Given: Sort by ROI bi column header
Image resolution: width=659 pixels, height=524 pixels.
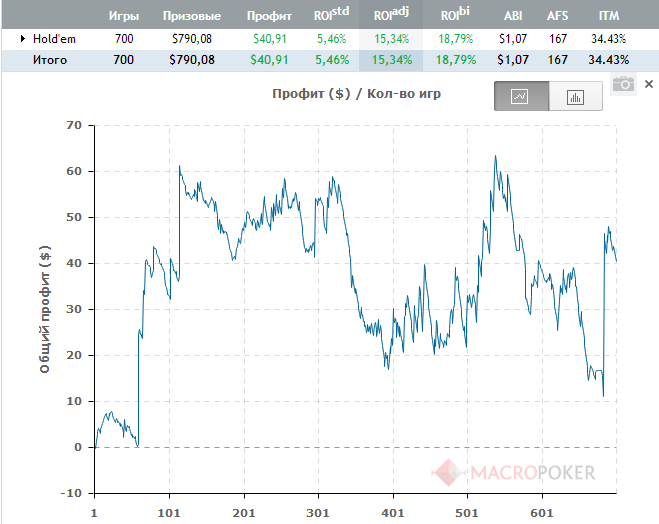Looking at the screenshot, I should tap(455, 14).
